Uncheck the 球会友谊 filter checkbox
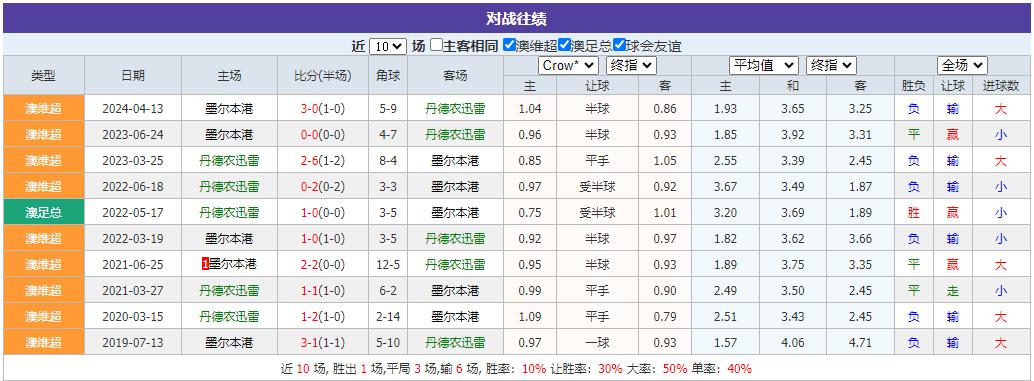Image resolution: width=1034 pixels, height=381 pixels. pos(619,45)
